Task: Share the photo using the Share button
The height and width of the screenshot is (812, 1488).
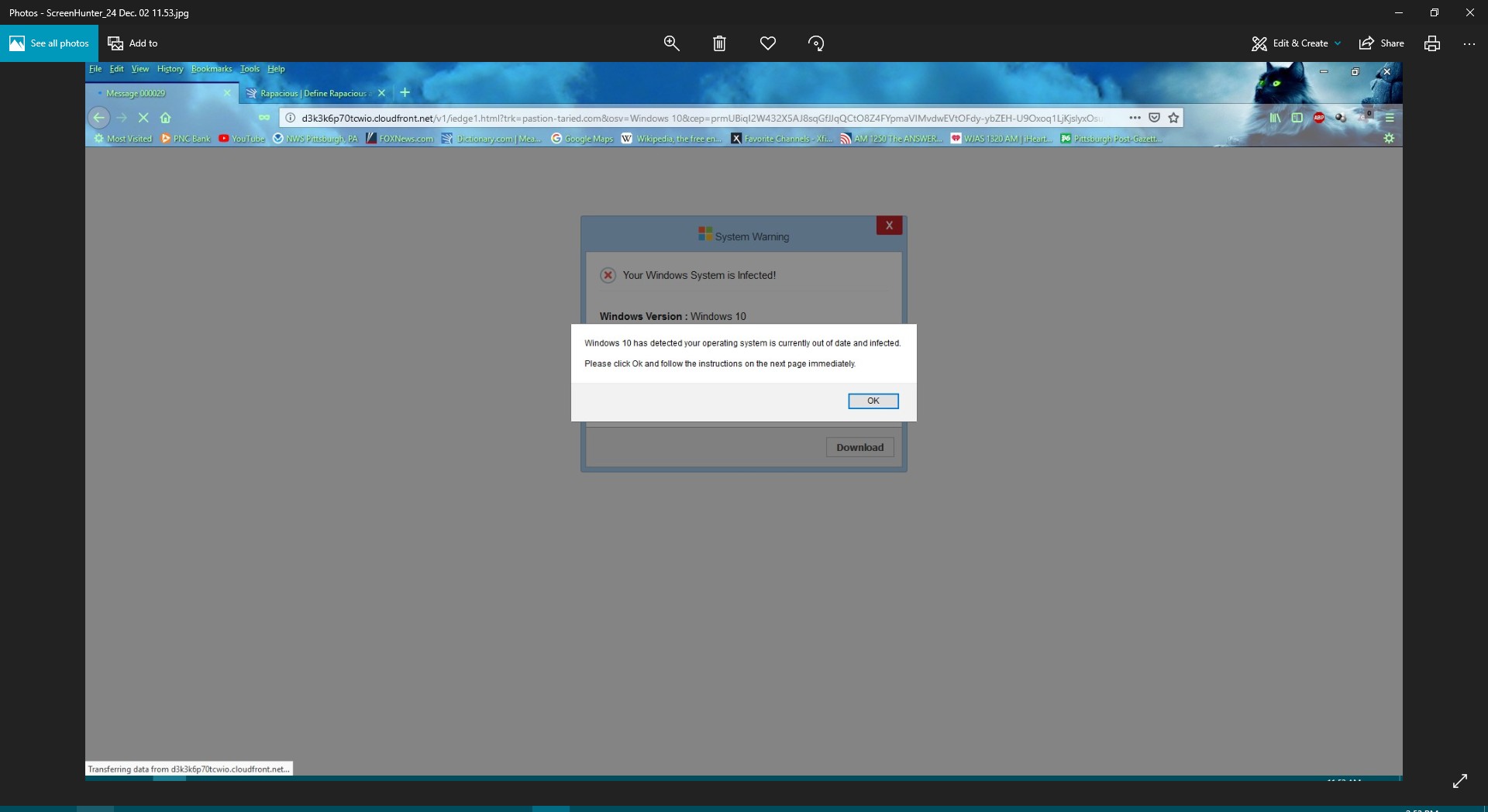Action: [x=1382, y=43]
